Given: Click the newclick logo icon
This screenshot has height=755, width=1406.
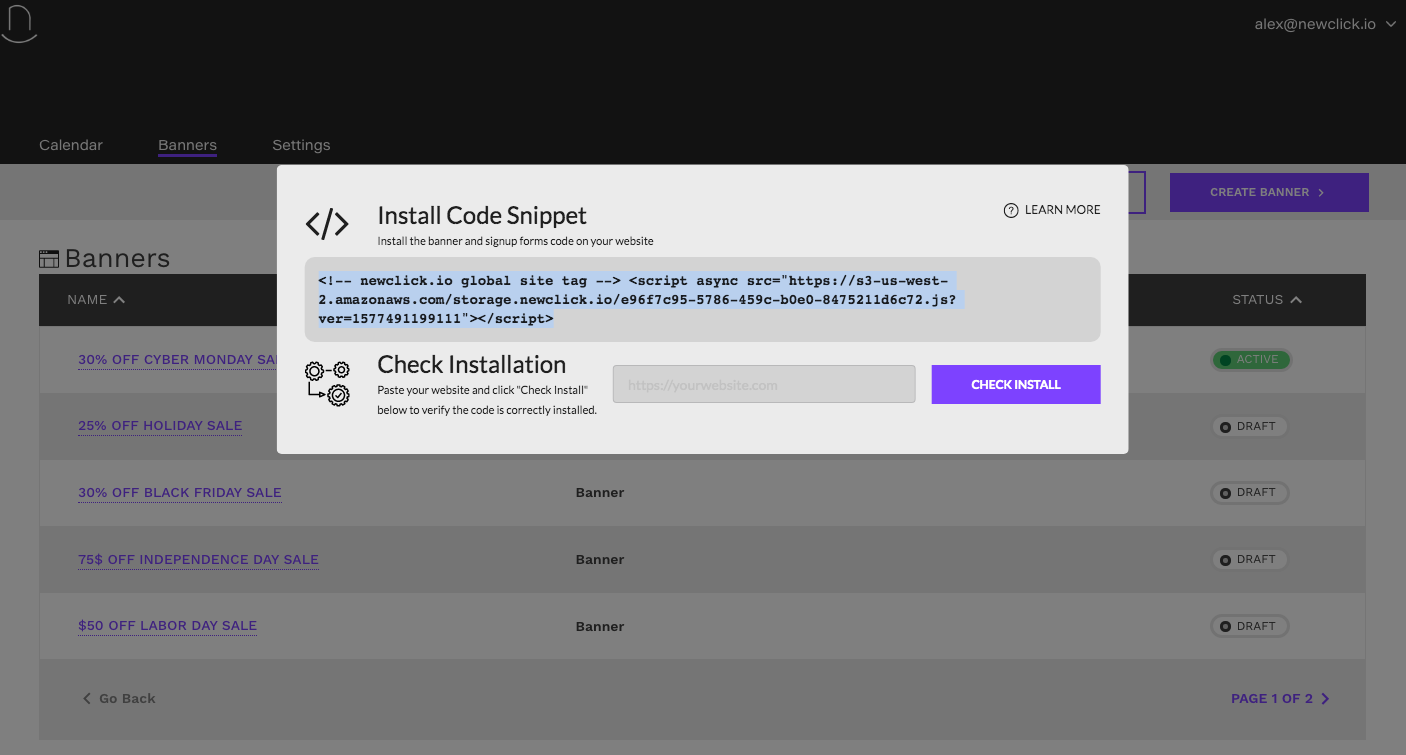Looking at the screenshot, I should (19, 24).
